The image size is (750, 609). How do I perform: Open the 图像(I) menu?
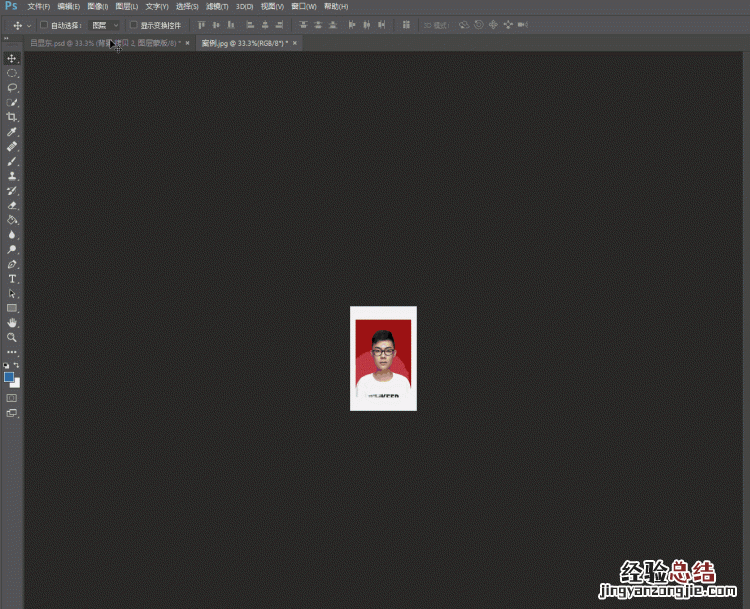[x=98, y=7]
